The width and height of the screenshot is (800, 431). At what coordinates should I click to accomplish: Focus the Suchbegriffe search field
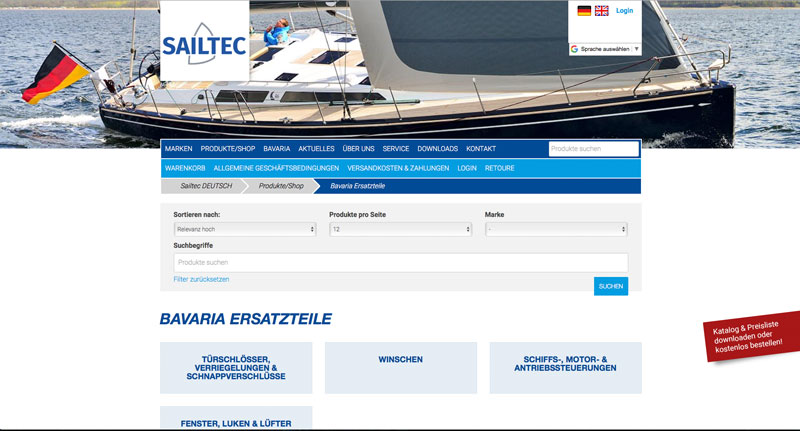[401, 263]
